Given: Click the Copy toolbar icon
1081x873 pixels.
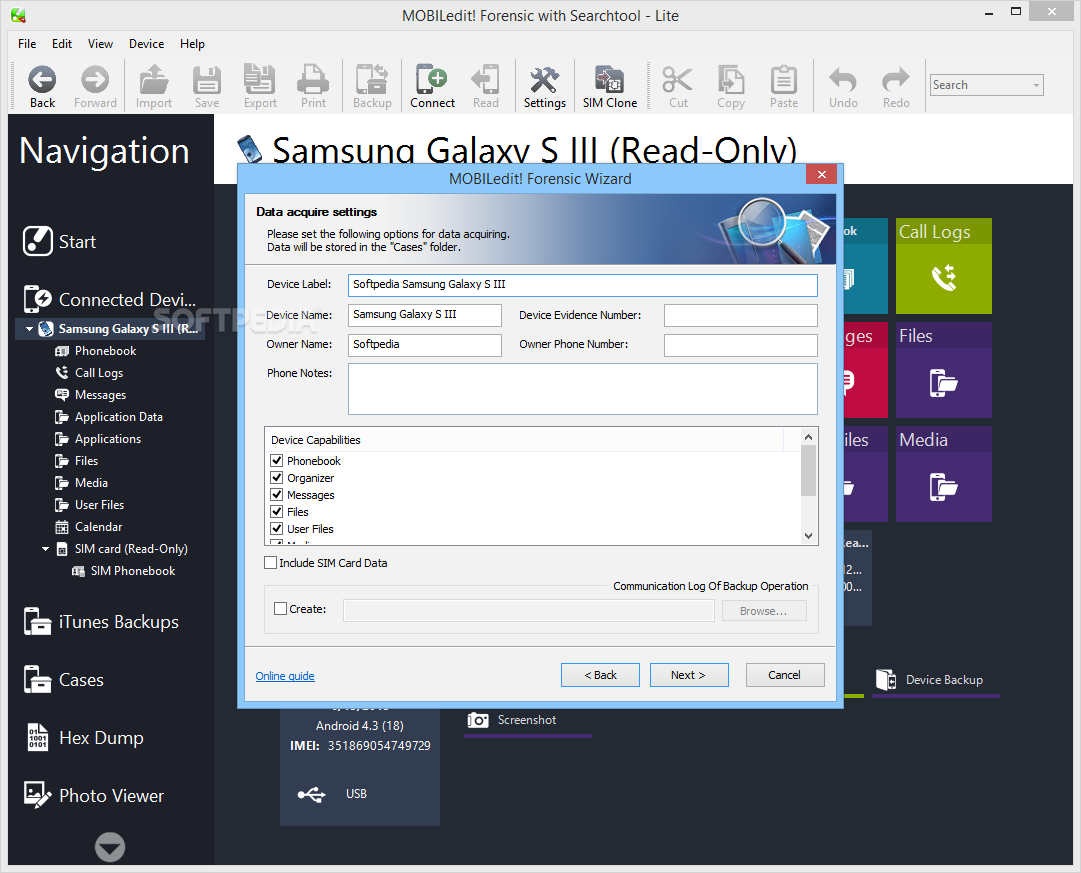Looking at the screenshot, I should tap(731, 86).
